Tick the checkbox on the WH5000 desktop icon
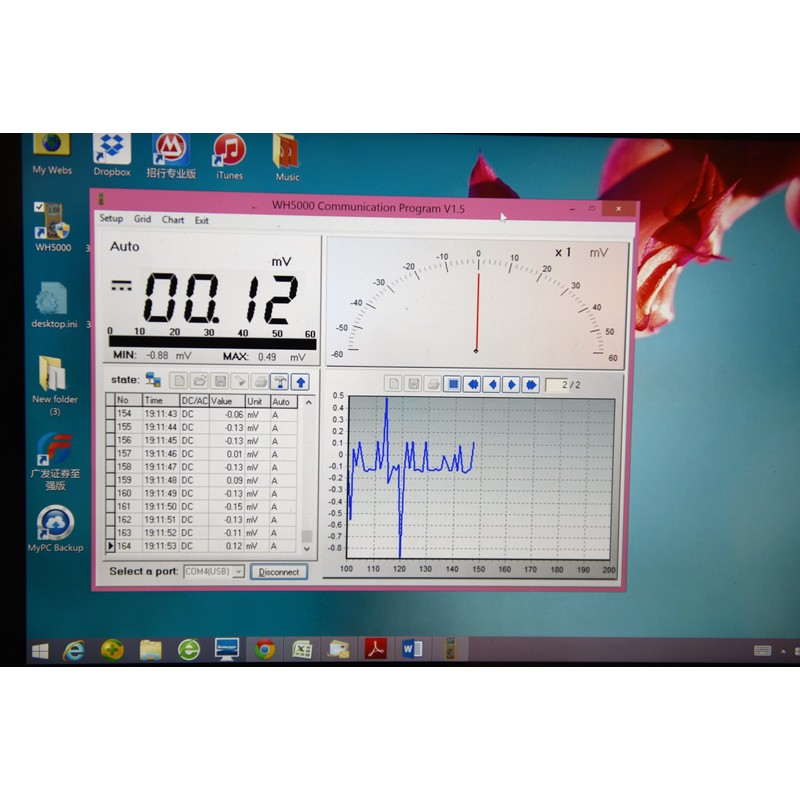 39,207
